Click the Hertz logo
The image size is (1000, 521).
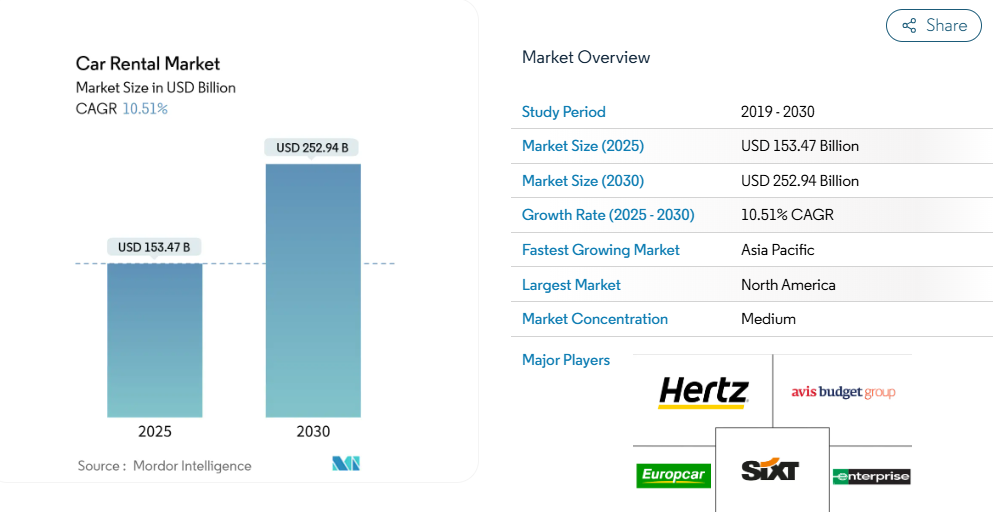[703, 392]
